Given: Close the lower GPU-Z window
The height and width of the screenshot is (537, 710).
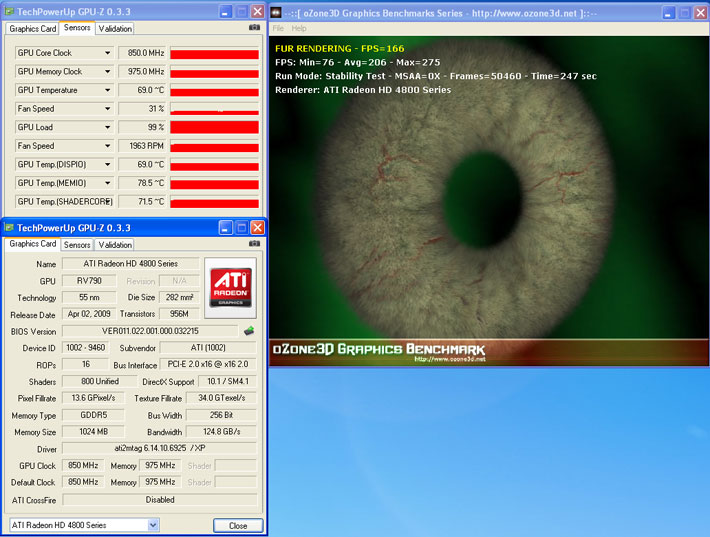Looking at the screenshot, I should coord(257,227).
